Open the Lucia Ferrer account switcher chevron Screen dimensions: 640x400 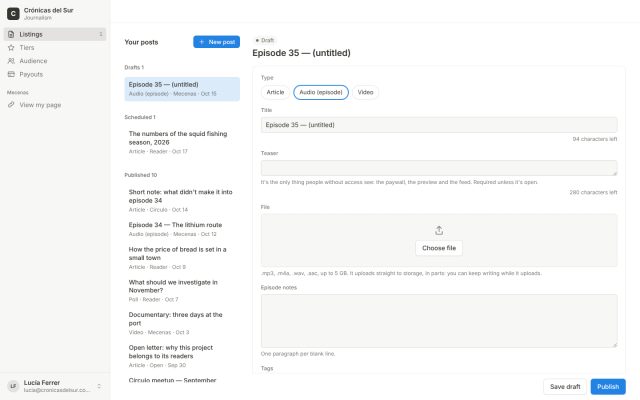(99, 386)
